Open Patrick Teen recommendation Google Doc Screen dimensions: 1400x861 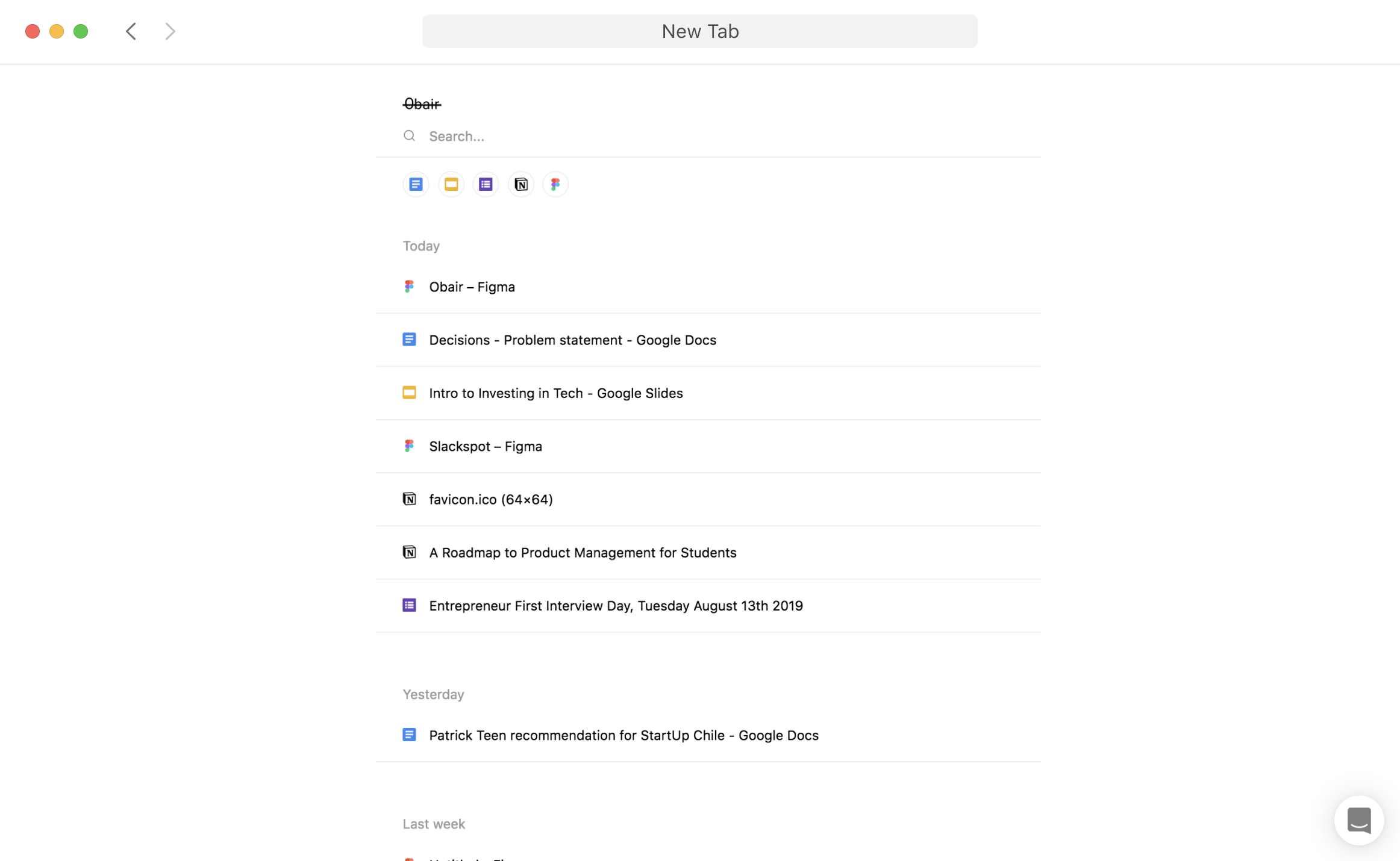[708, 735]
